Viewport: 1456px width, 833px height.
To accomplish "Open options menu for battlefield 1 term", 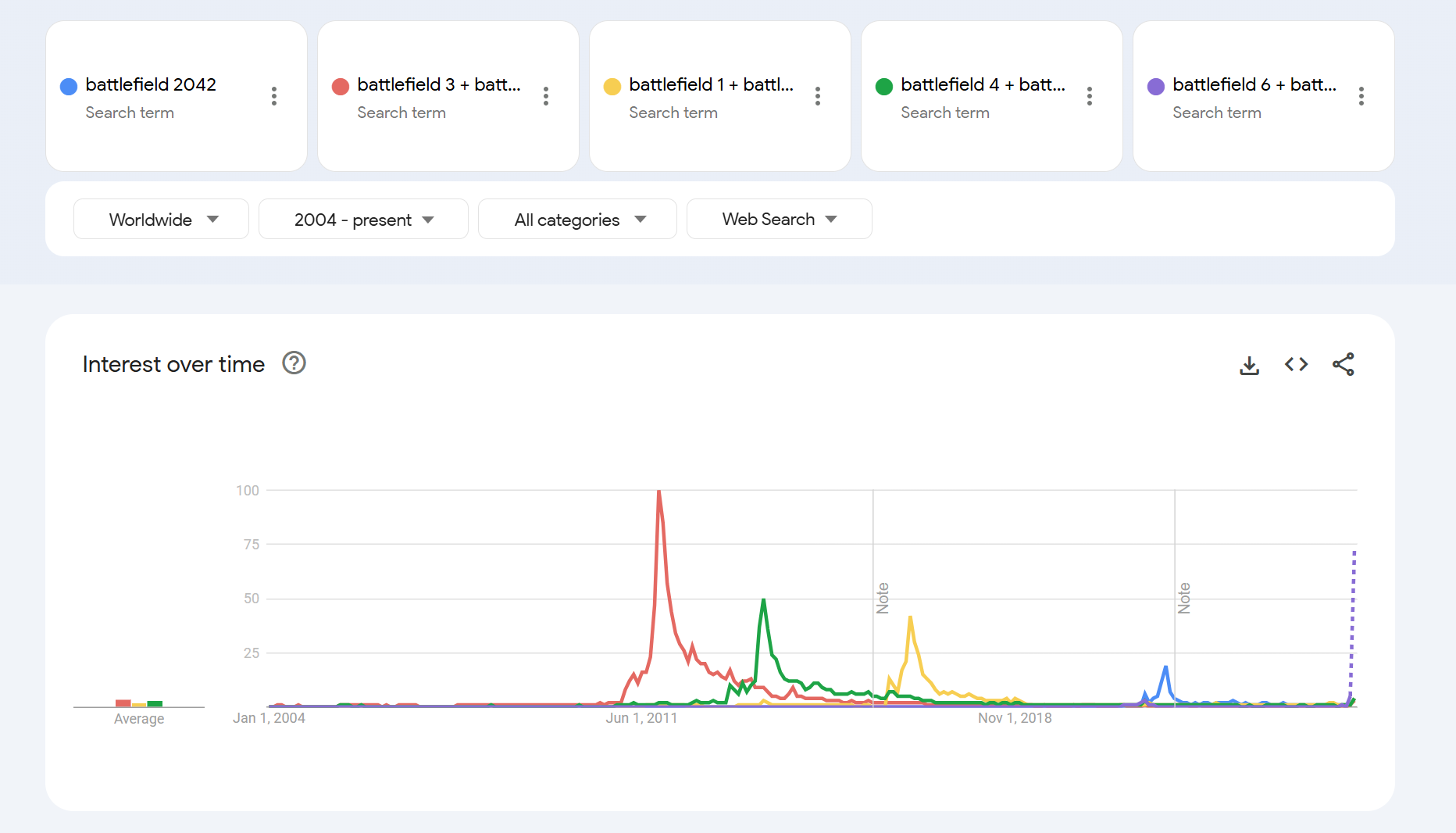I will 818,96.
